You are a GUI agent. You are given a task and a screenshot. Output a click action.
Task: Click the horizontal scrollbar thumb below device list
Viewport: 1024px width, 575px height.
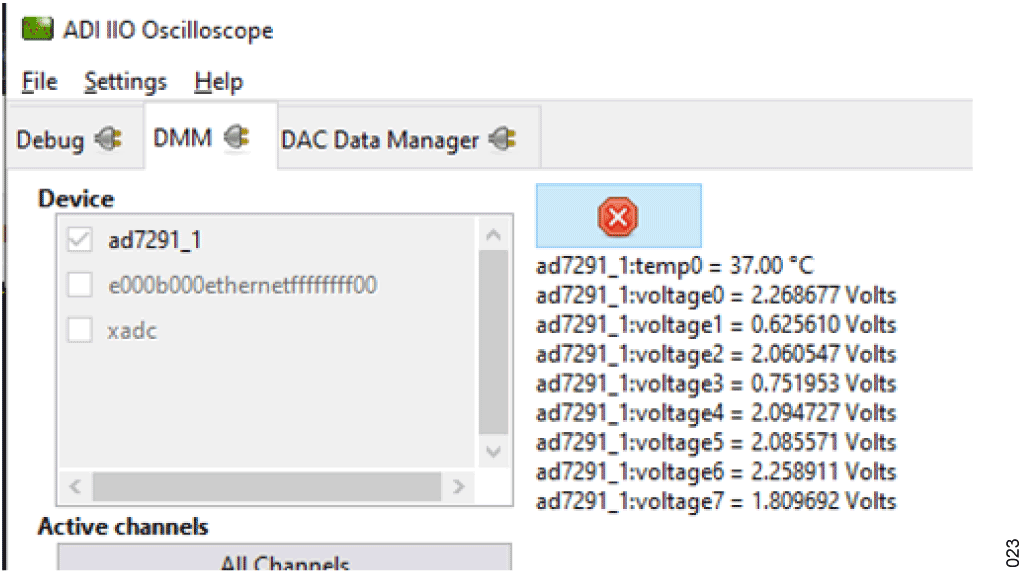coord(266,486)
